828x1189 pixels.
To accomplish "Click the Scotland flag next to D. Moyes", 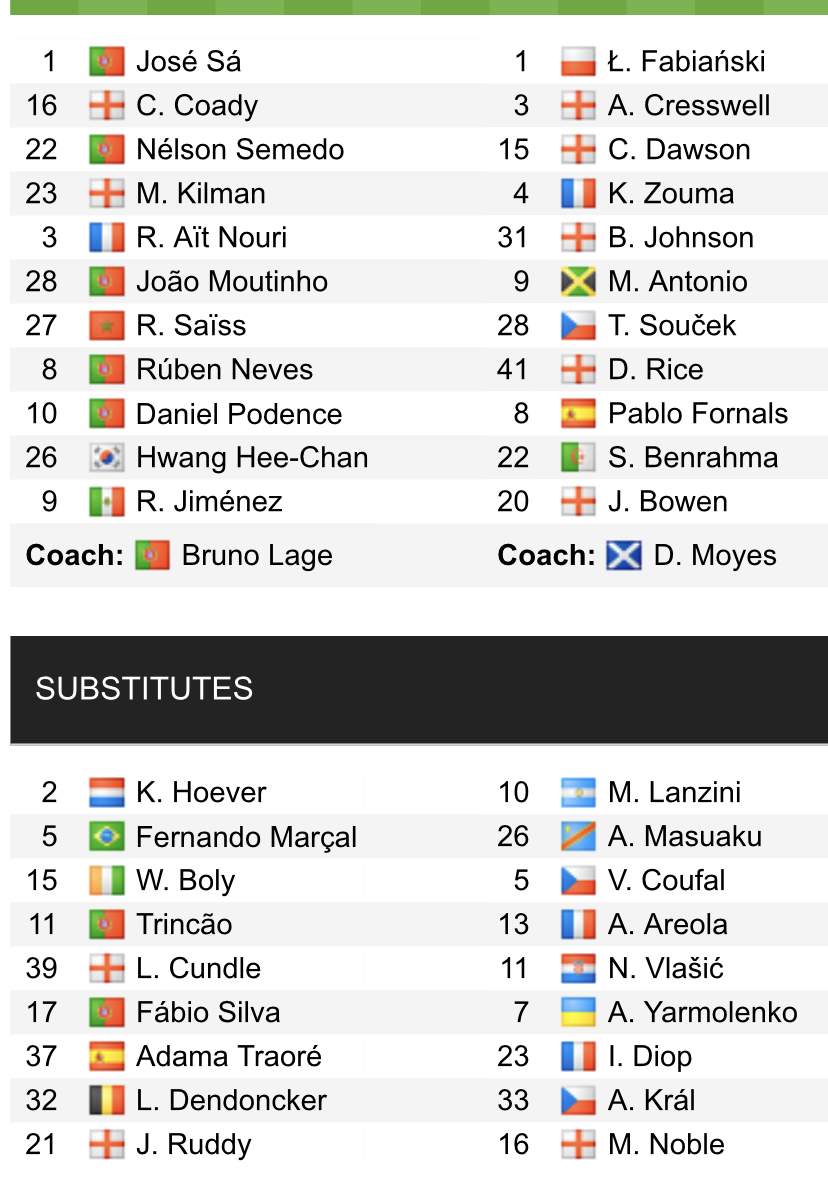I will 624,556.
